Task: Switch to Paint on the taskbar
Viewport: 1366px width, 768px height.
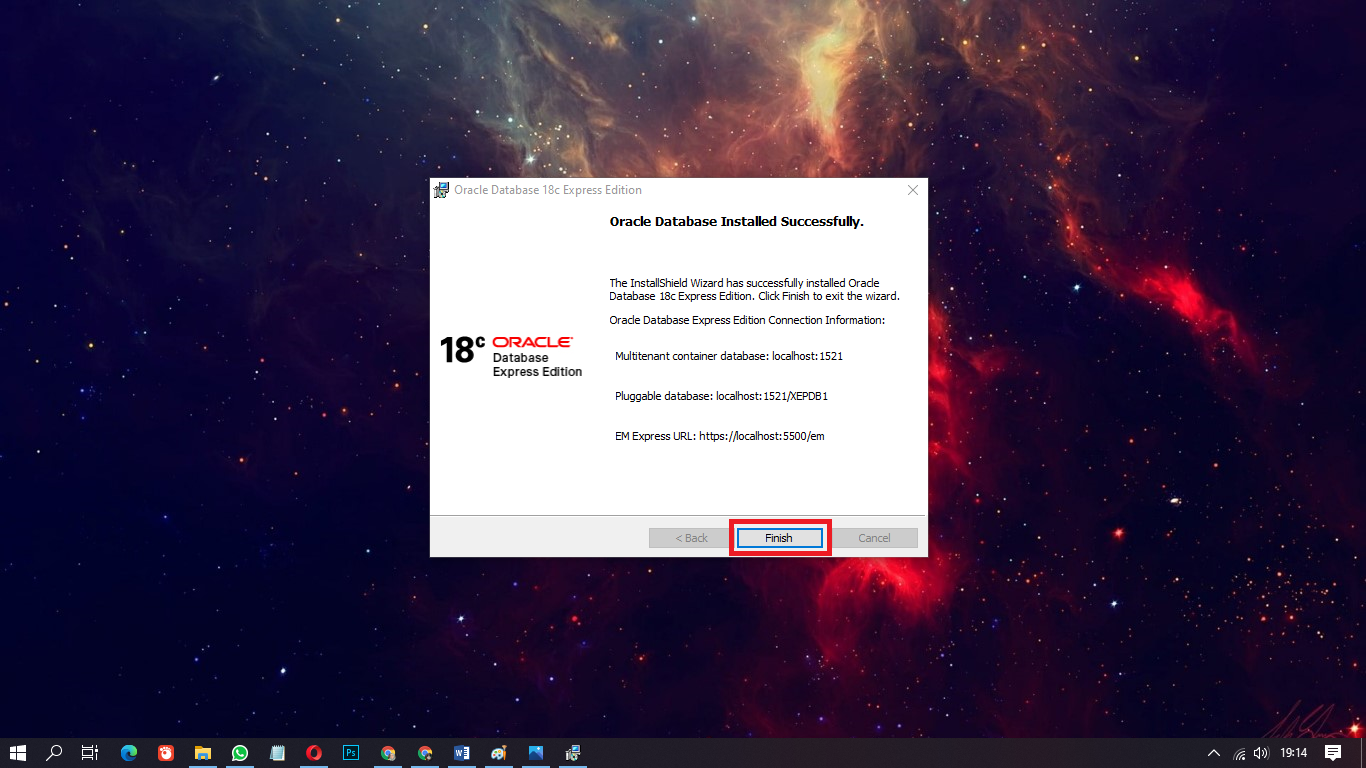Action: 499,753
